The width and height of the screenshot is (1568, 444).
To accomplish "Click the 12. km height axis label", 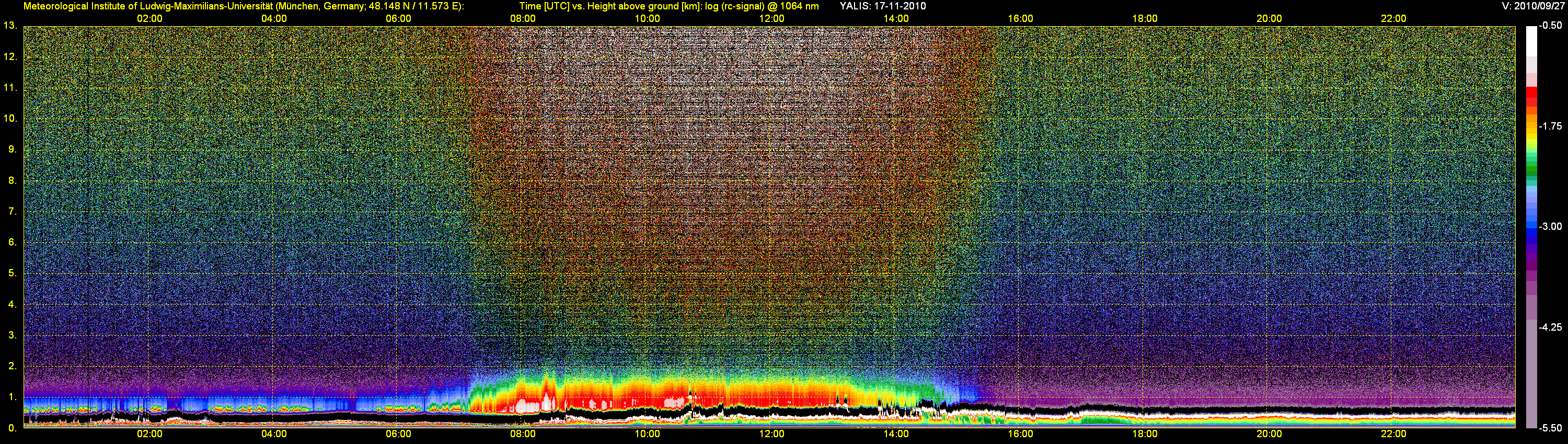I will click(10, 56).
